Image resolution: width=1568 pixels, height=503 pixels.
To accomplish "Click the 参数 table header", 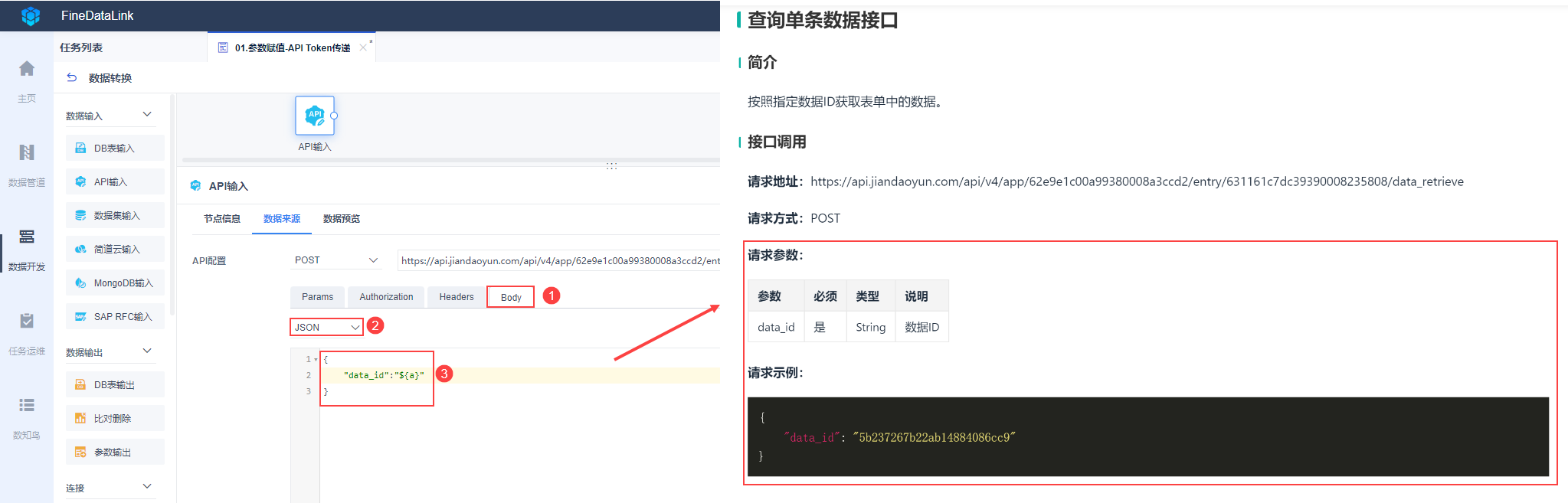I will tap(776, 296).
